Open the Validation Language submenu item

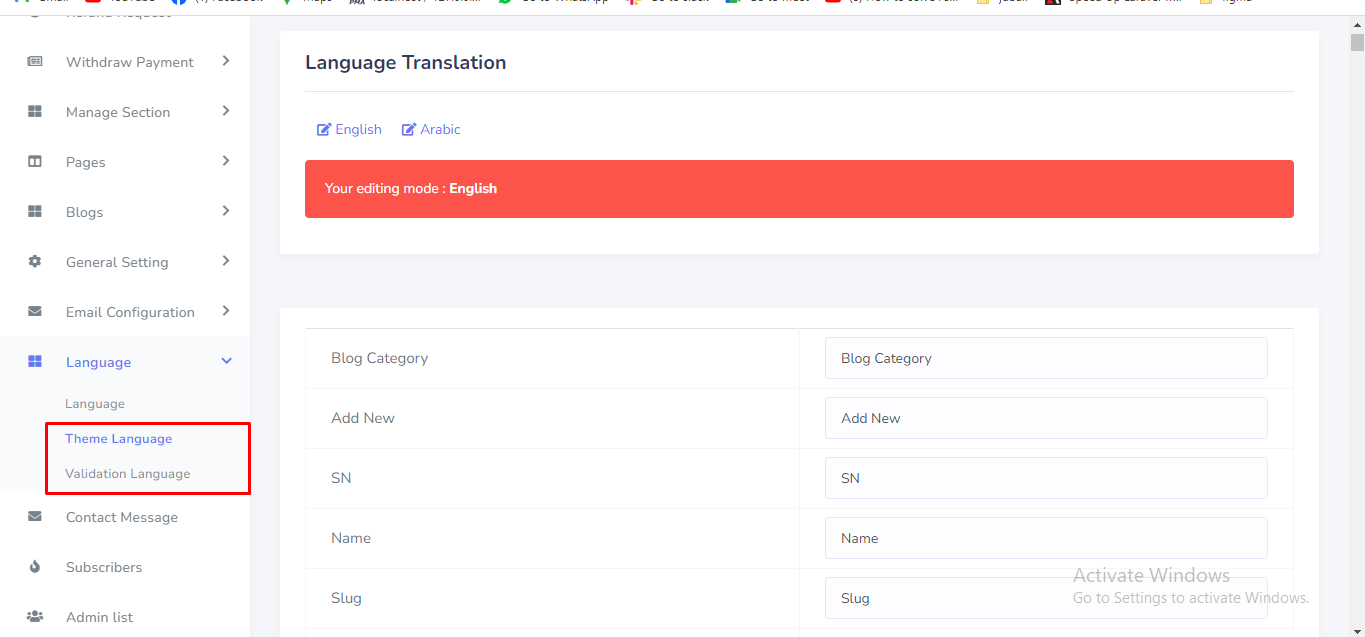(x=127, y=474)
